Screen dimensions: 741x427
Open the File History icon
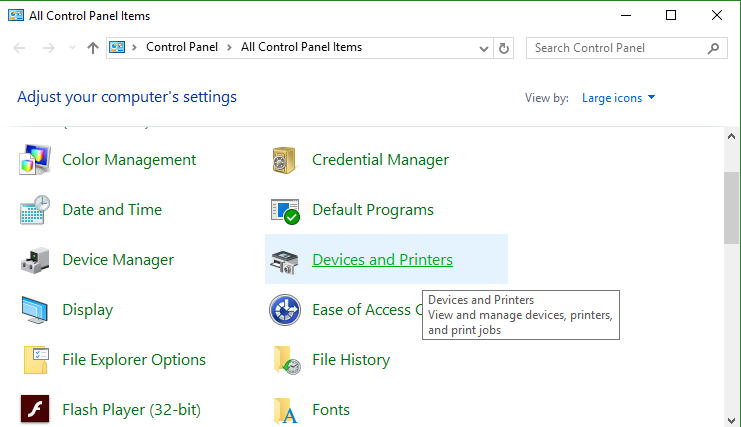(285, 360)
